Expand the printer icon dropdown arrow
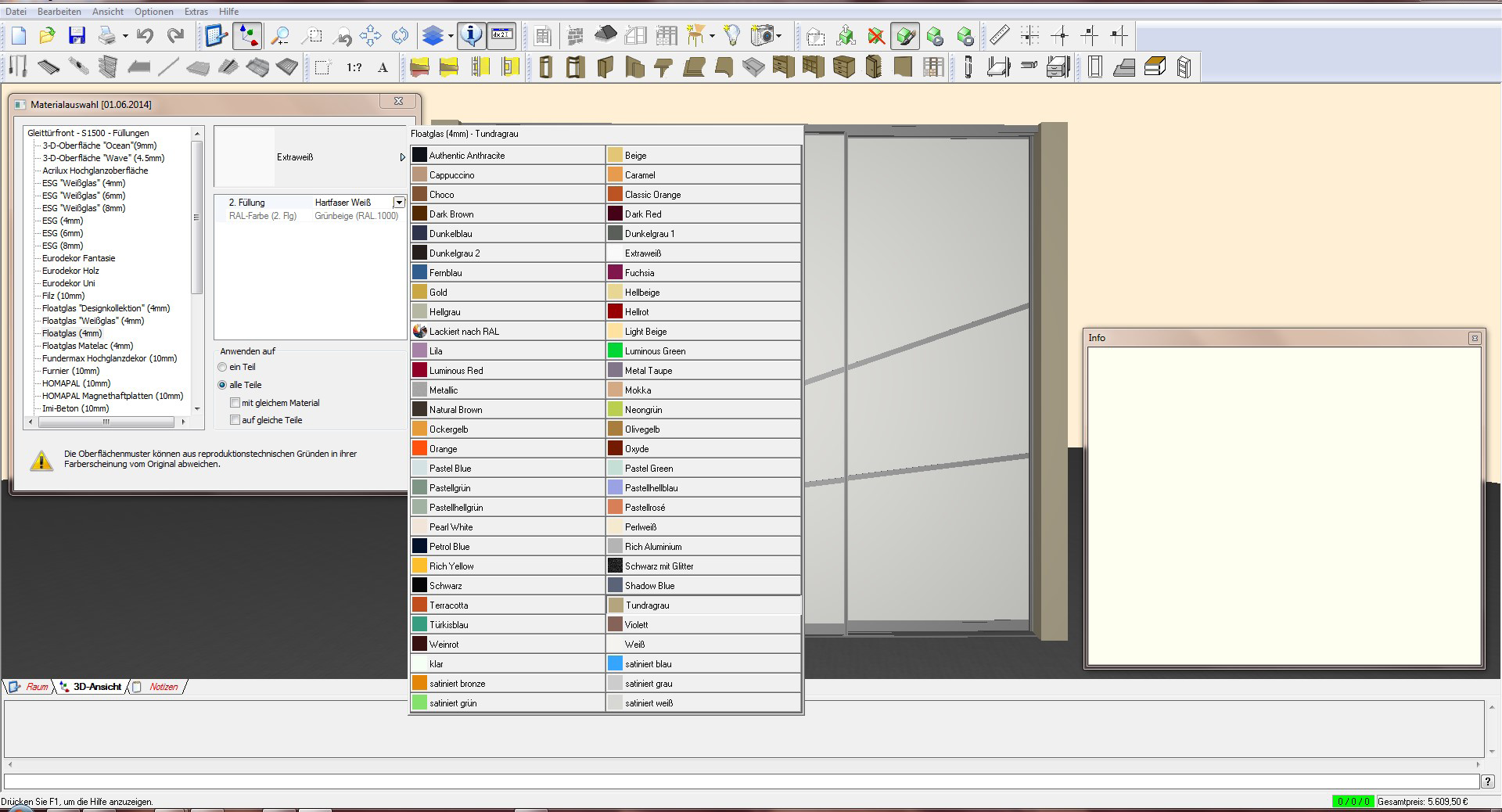The image size is (1502, 812). (125, 36)
